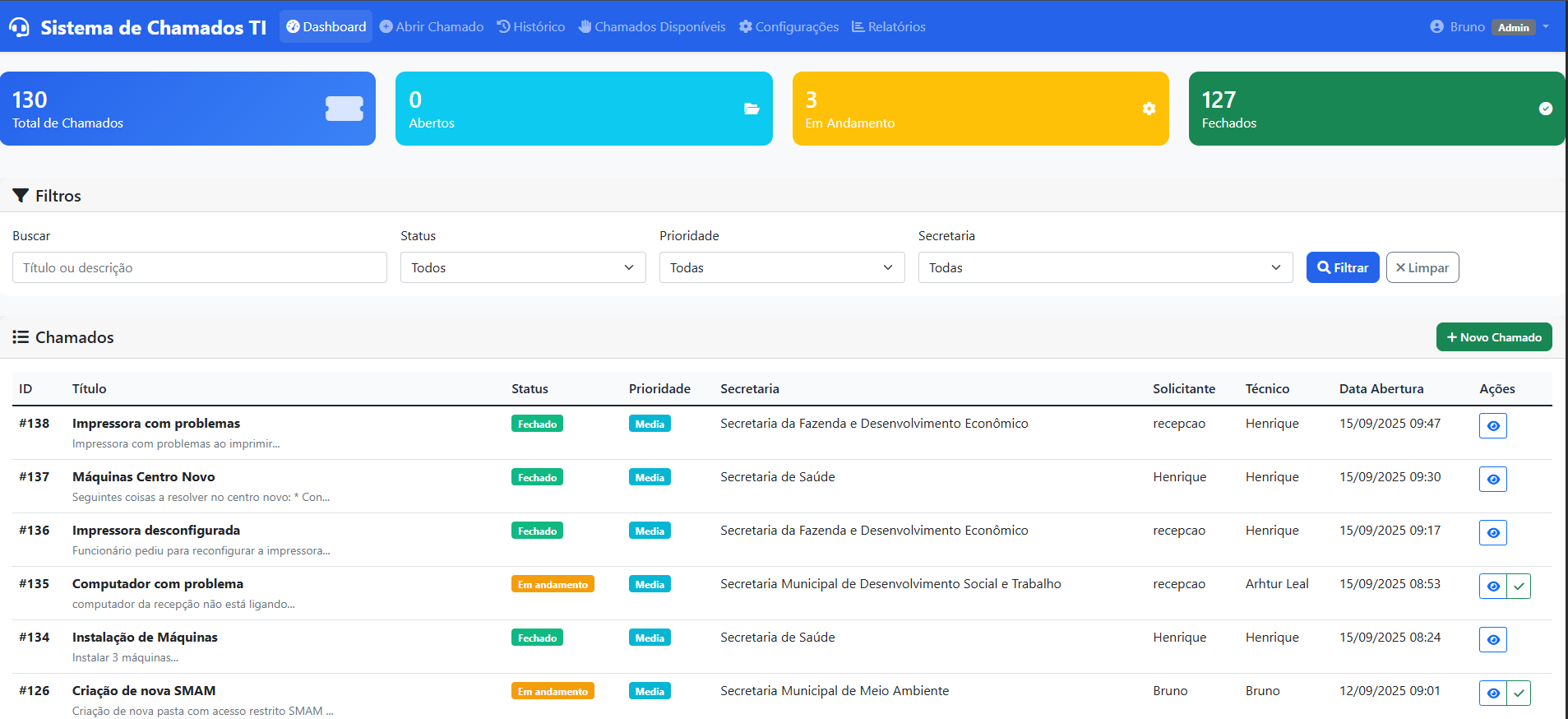Expand the Status filter dropdown
Screen dimensions: 1568x719
(523, 267)
